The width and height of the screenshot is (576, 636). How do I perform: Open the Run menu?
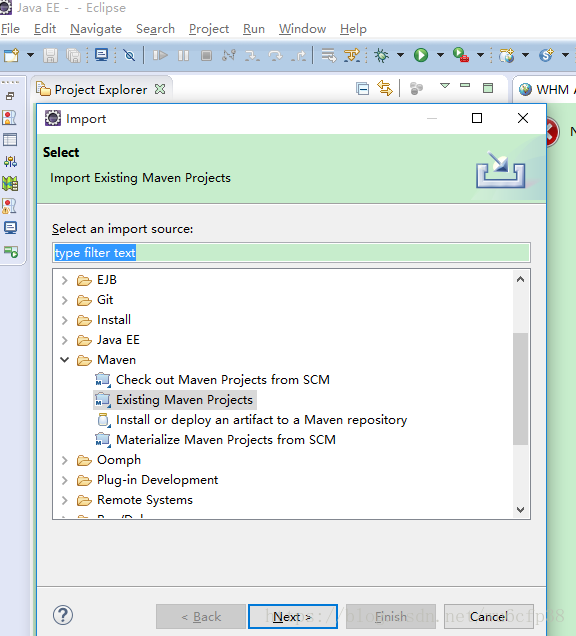254,29
